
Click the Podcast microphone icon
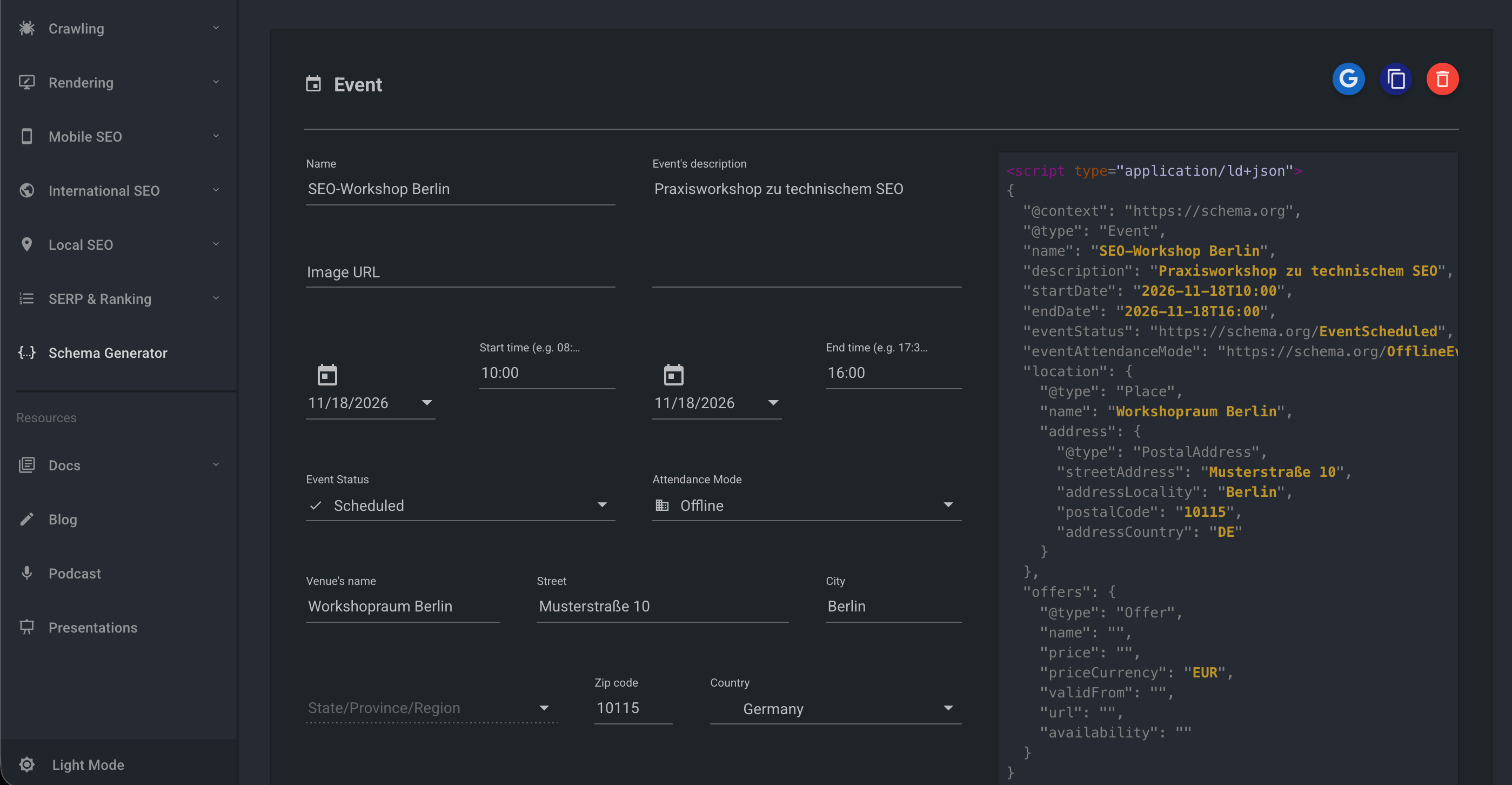pyautogui.click(x=26, y=573)
